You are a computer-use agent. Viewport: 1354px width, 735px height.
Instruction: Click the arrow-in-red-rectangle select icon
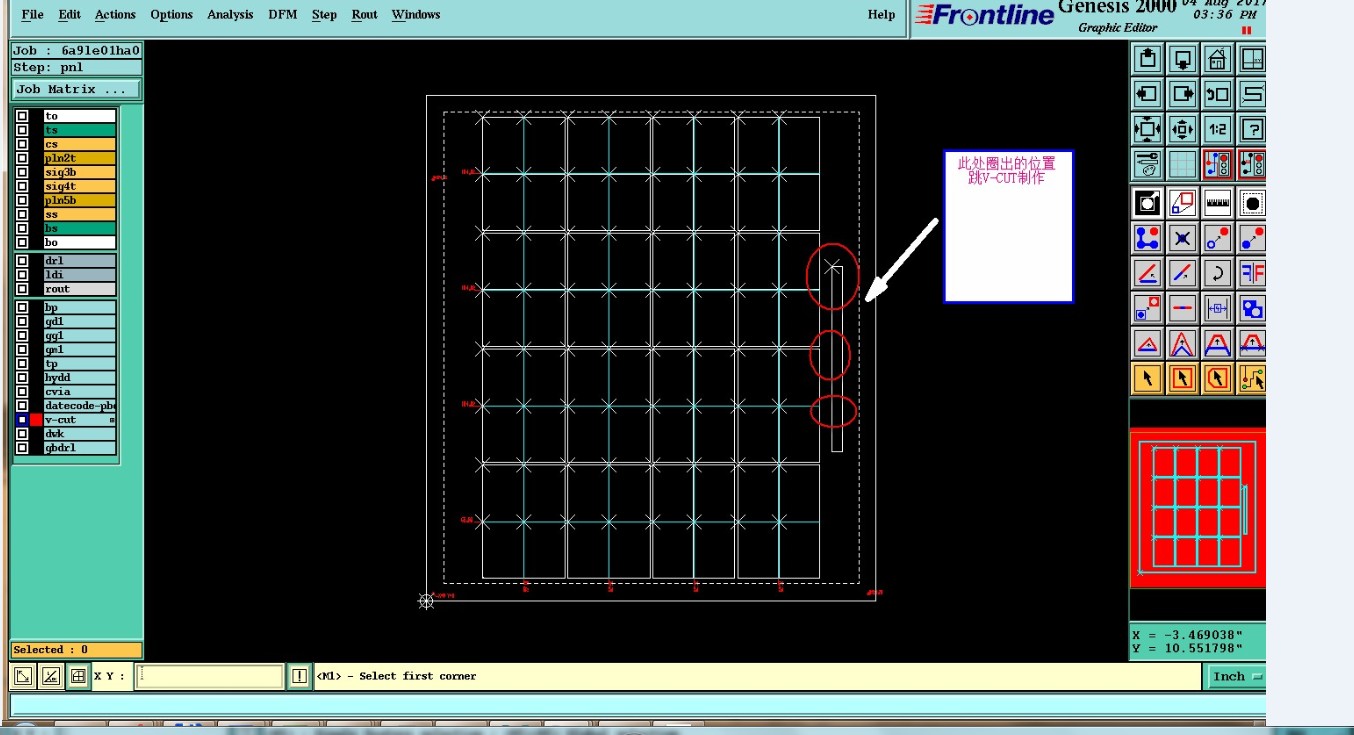(1182, 378)
